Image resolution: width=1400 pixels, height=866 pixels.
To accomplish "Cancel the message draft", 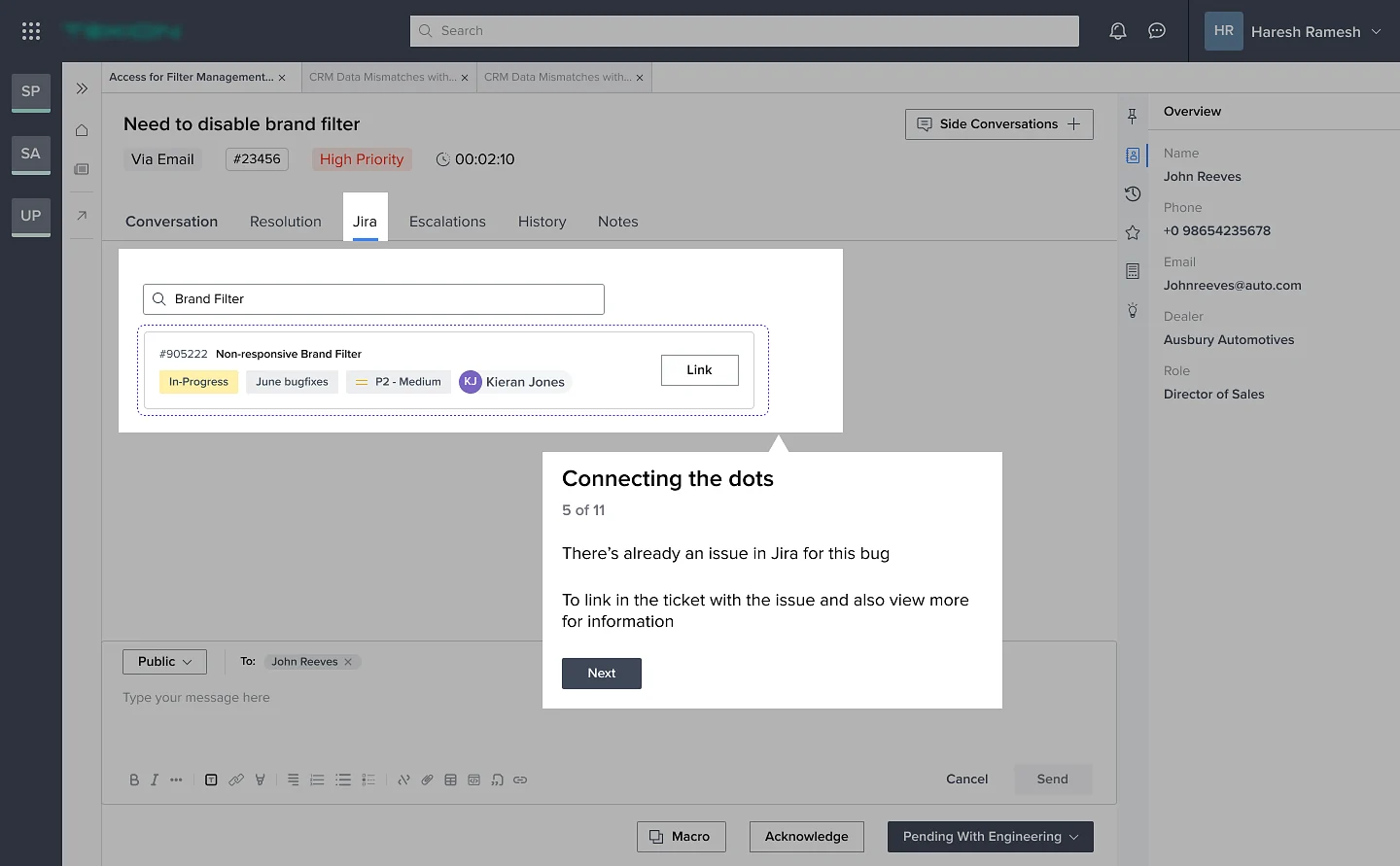I will click(x=967, y=779).
